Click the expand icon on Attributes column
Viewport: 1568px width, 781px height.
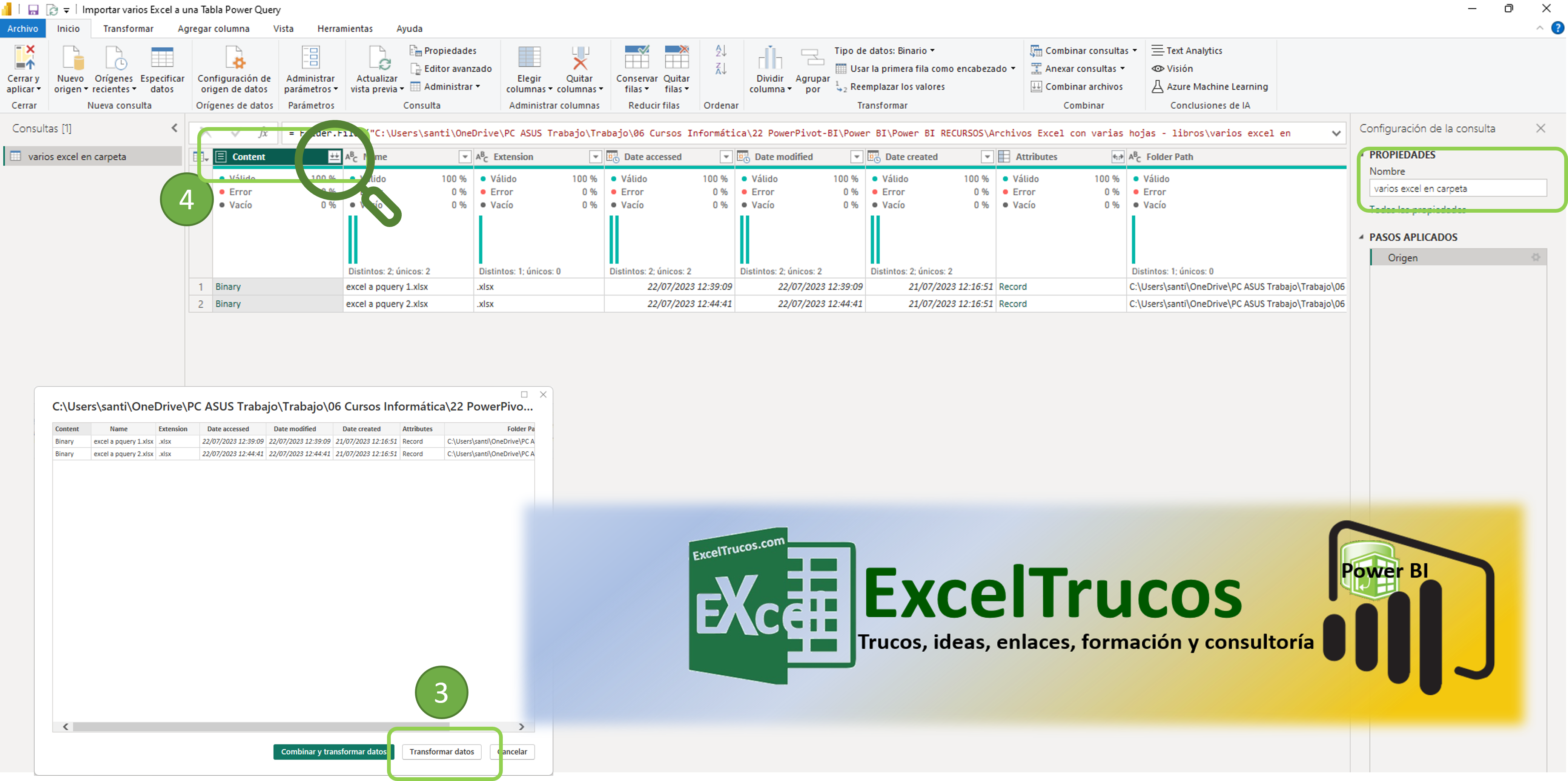pos(1118,157)
